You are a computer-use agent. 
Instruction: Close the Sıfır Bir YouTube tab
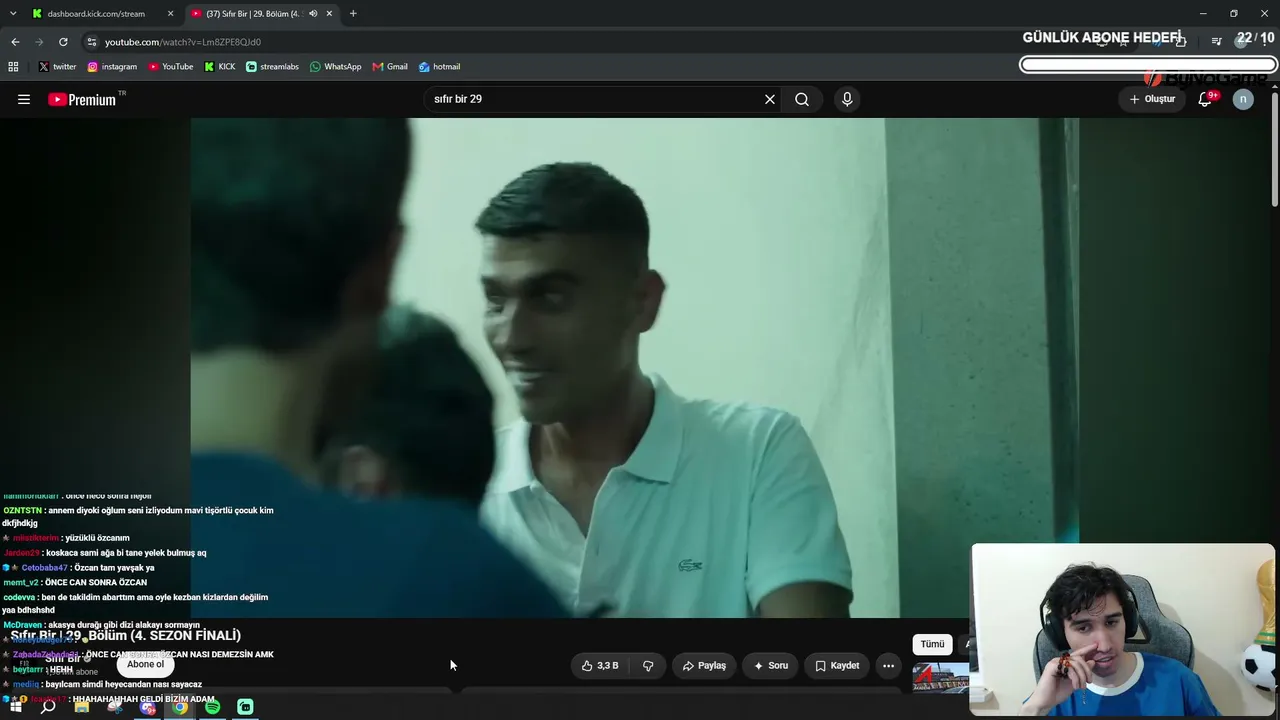tap(329, 14)
